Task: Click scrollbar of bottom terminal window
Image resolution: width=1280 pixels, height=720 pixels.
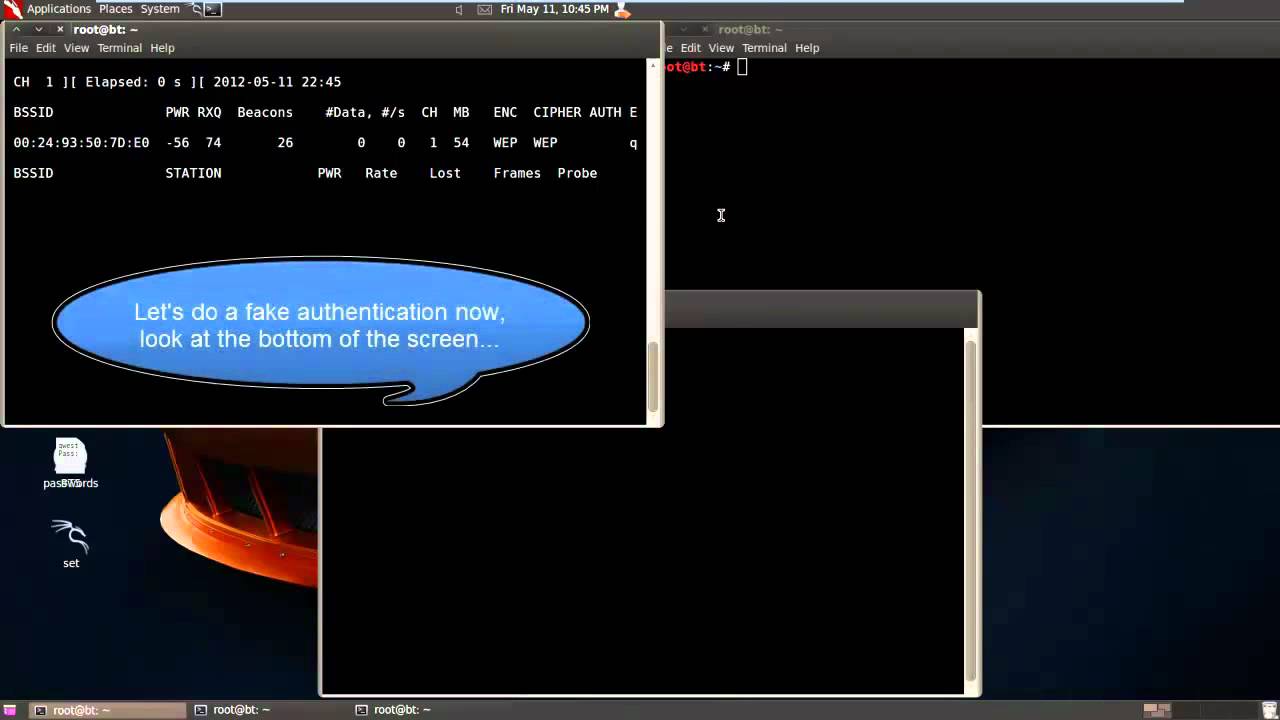Action: (970, 510)
